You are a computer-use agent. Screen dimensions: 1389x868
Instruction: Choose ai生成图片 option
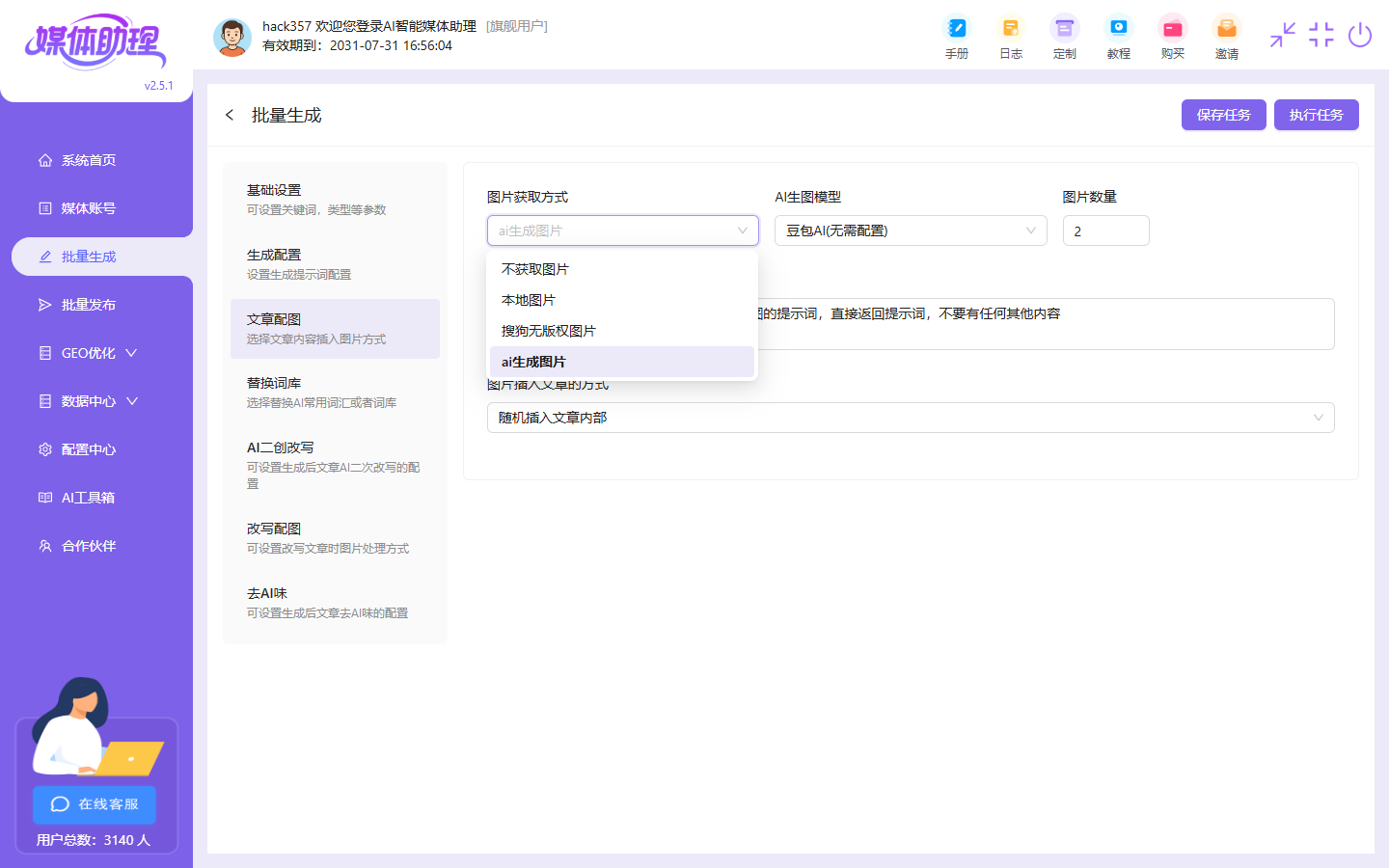click(x=622, y=362)
